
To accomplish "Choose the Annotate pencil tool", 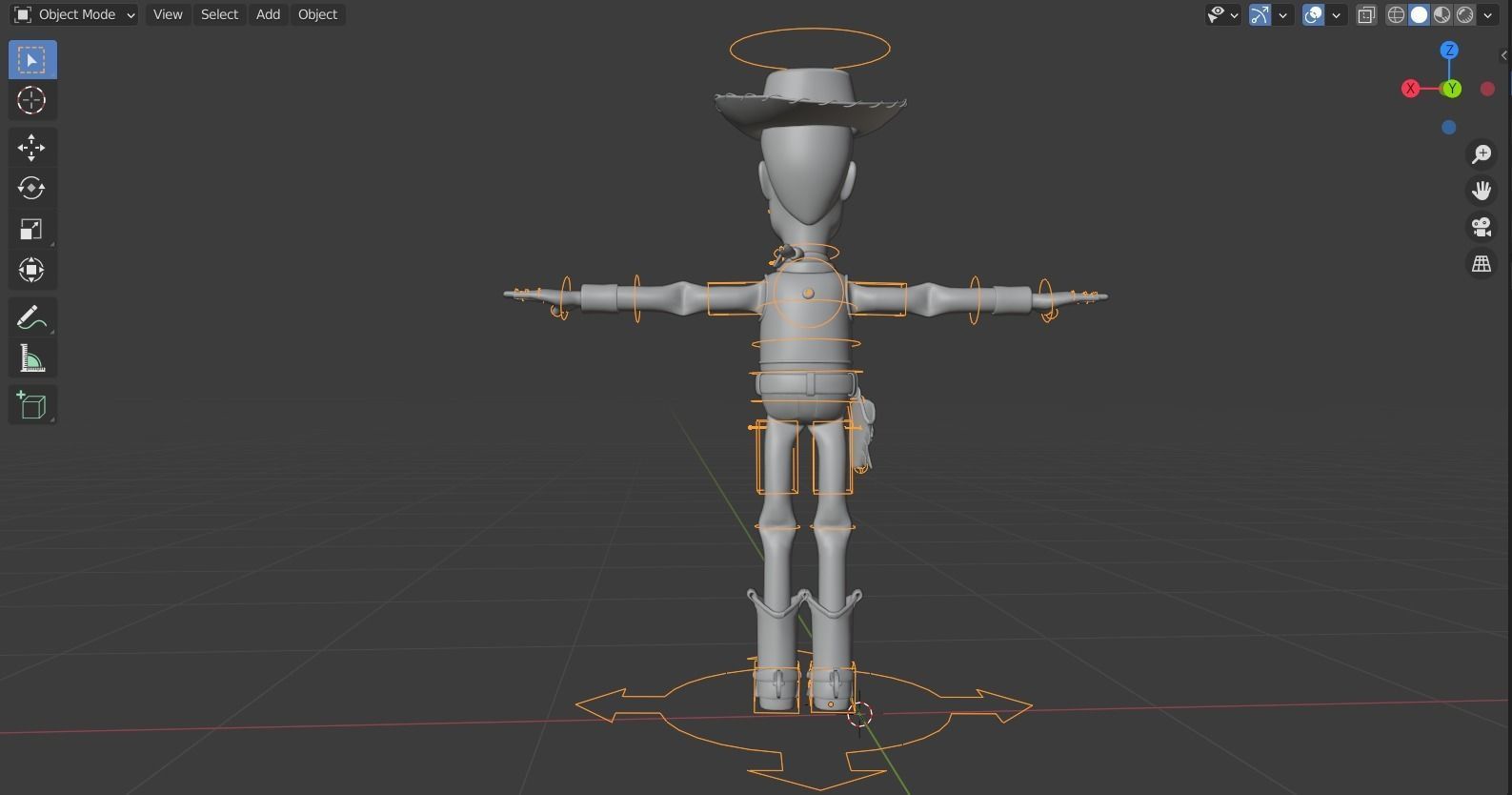I will point(32,317).
